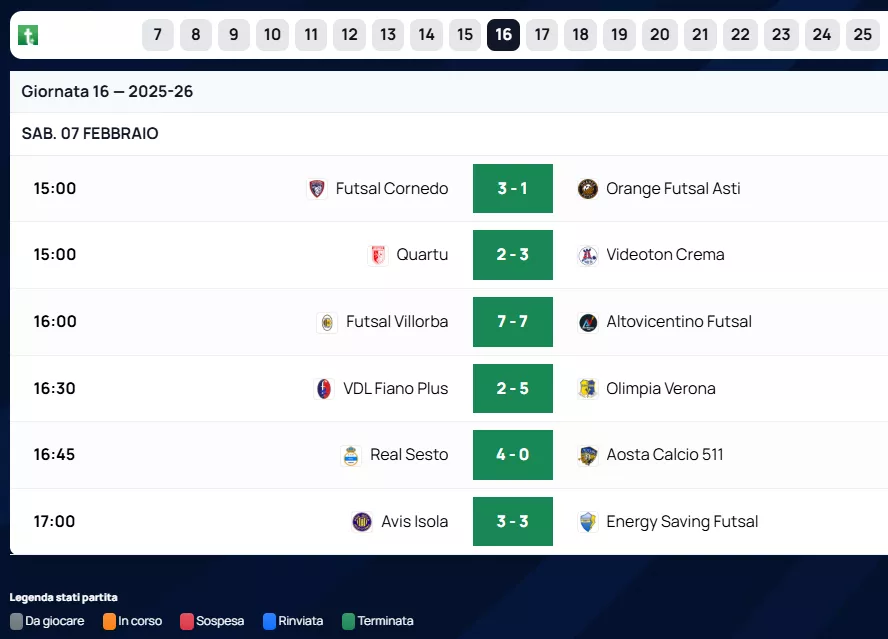The height and width of the screenshot is (639, 888).
Task: Open the 7 - 7 Villorba match score
Action: [x=512, y=322]
